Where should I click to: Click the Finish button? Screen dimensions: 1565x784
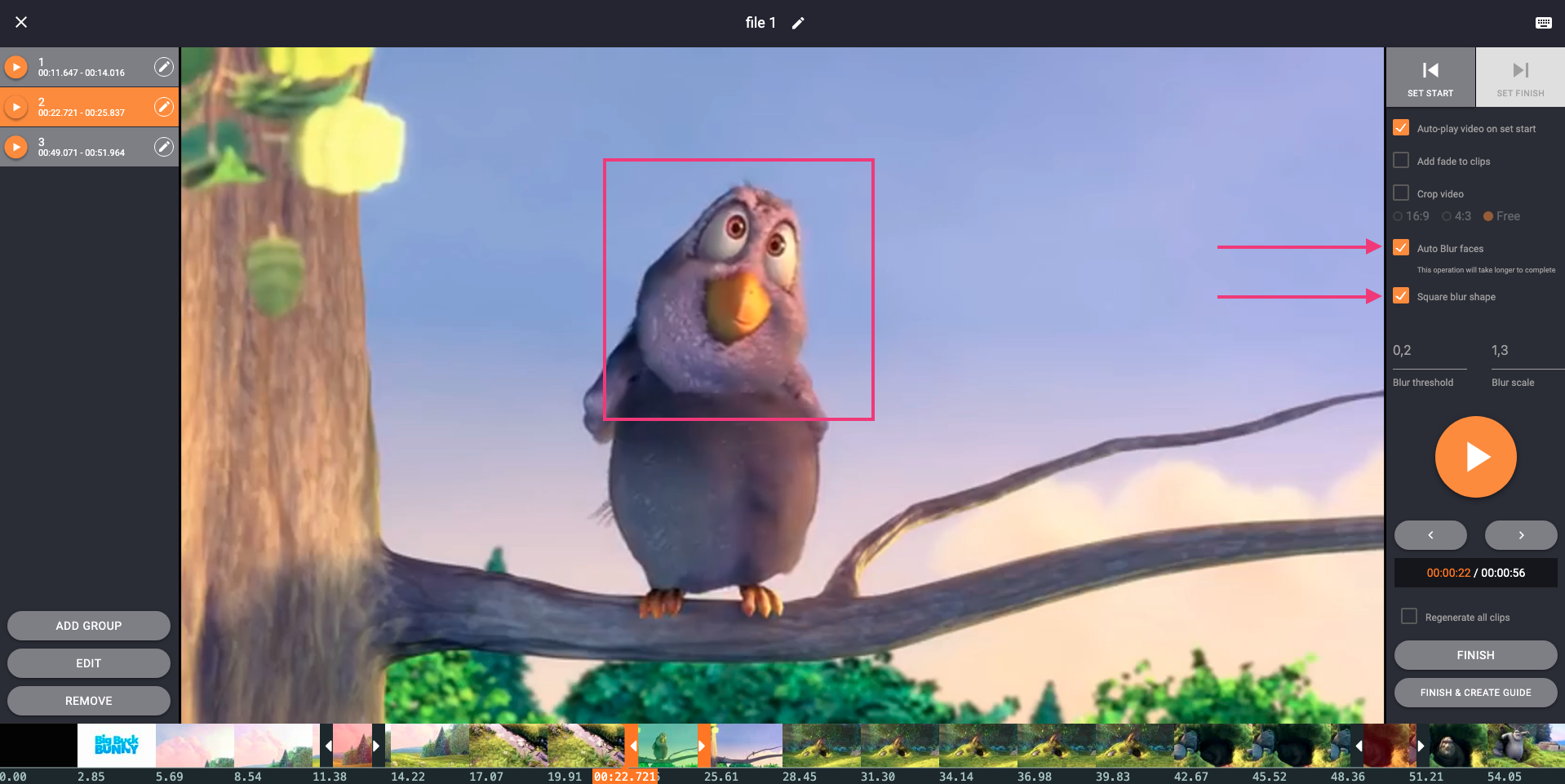pyautogui.click(x=1475, y=655)
